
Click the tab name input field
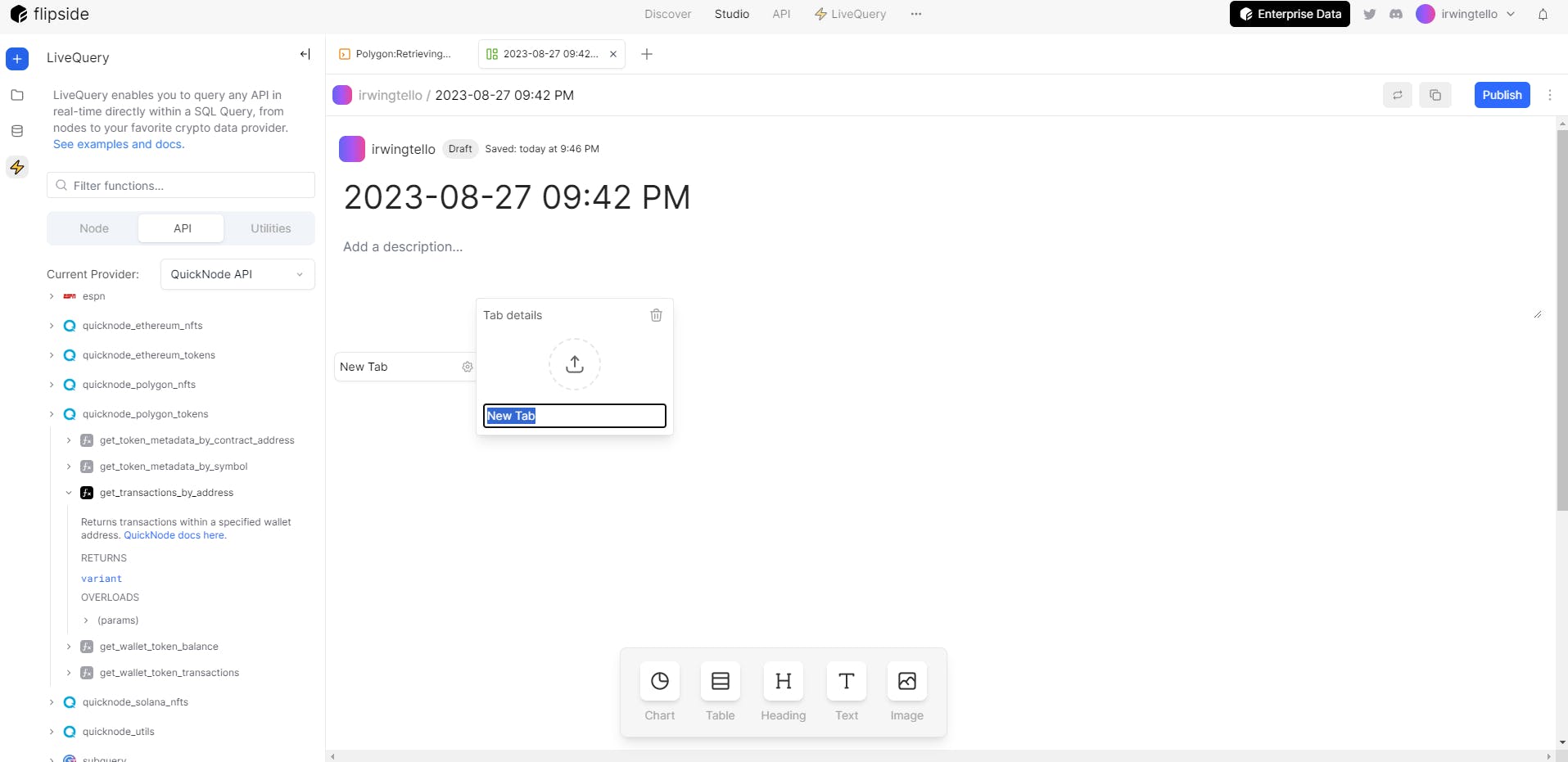tap(575, 416)
